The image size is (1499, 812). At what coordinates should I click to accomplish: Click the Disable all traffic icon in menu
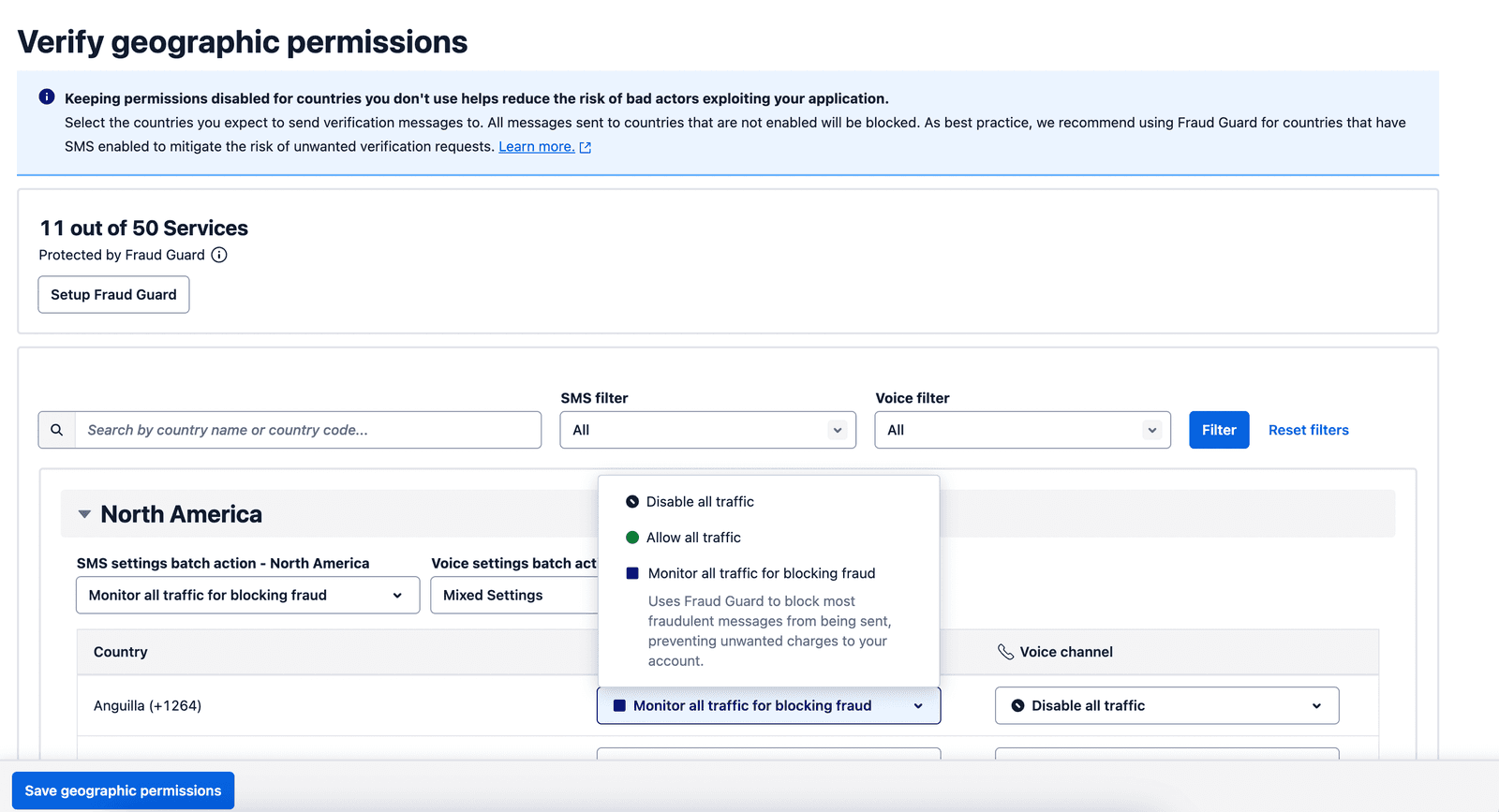click(x=632, y=502)
